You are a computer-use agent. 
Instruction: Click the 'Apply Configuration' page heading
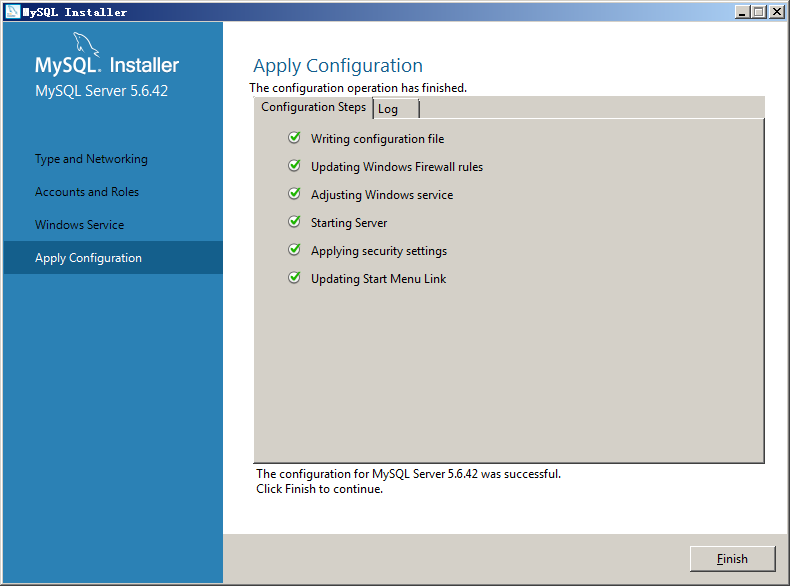click(x=338, y=66)
